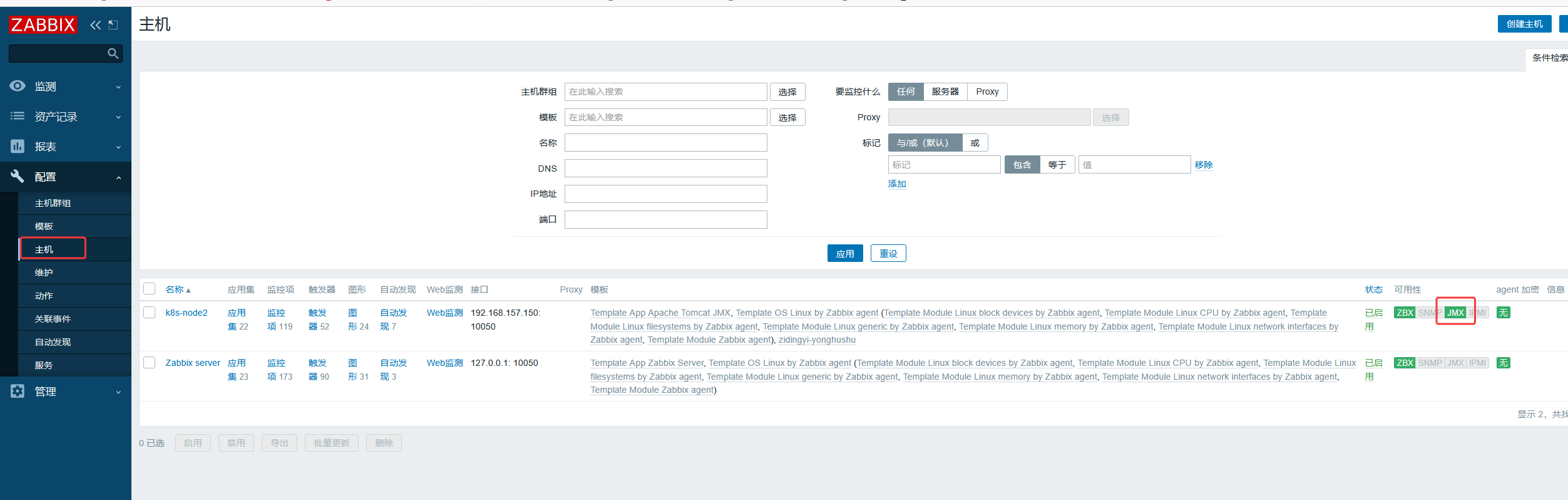Open 监控项 119 for k8s-node2
Viewport: 1568px width, 500px height.
(x=280, y=320)
